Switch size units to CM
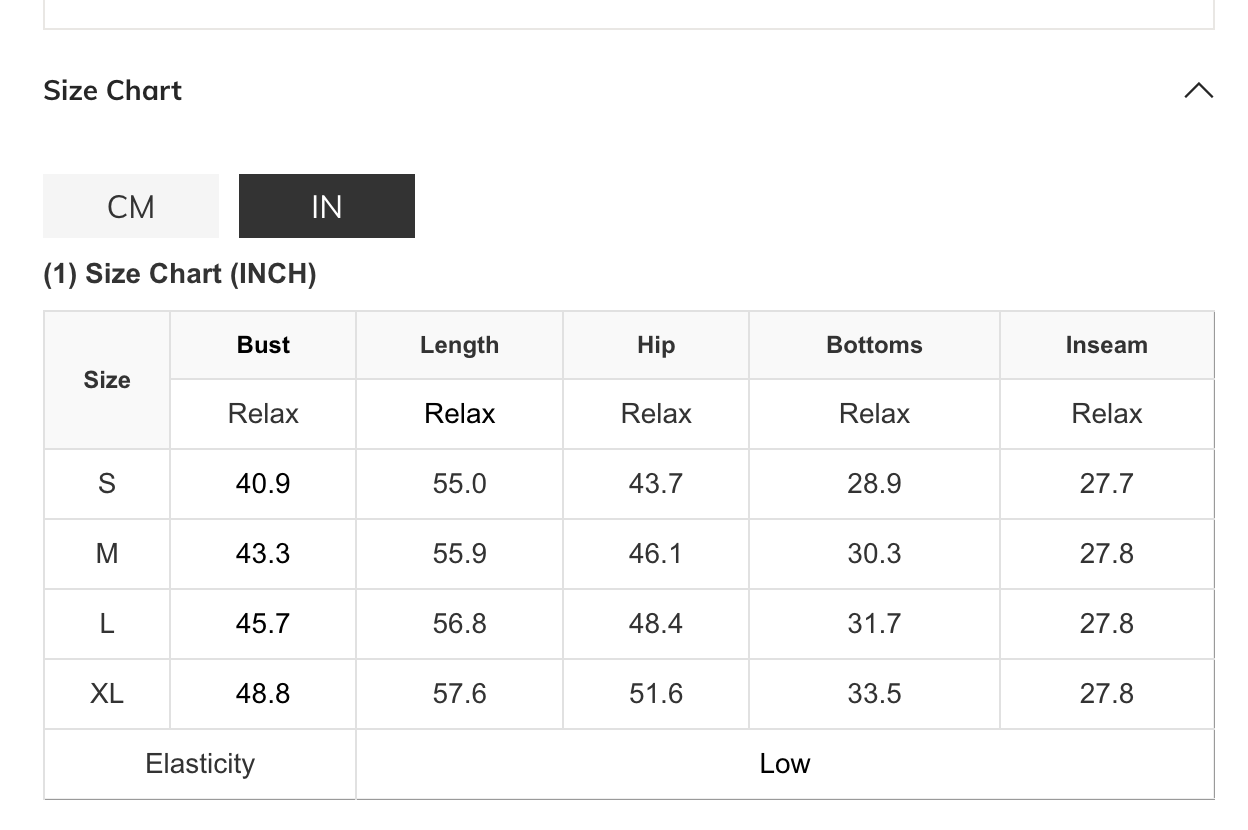Image resolution: width=1248 pixels, height=830 pixels. (x=131, y=207)
